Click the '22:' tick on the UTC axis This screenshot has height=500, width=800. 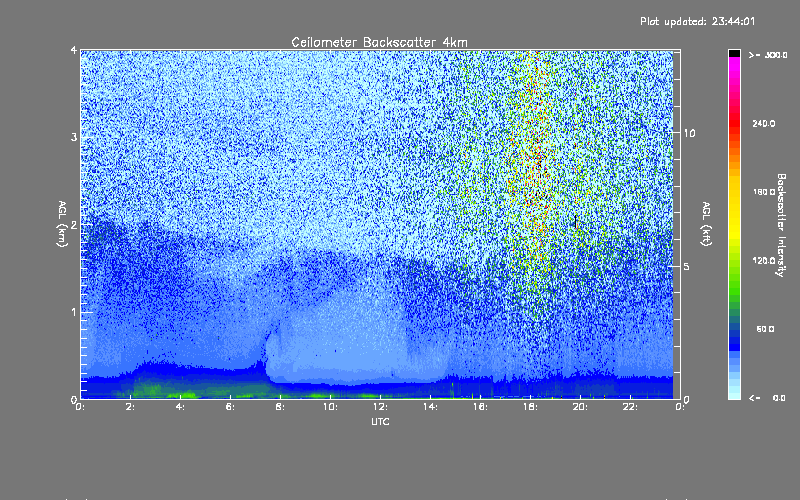coord(631,407)
